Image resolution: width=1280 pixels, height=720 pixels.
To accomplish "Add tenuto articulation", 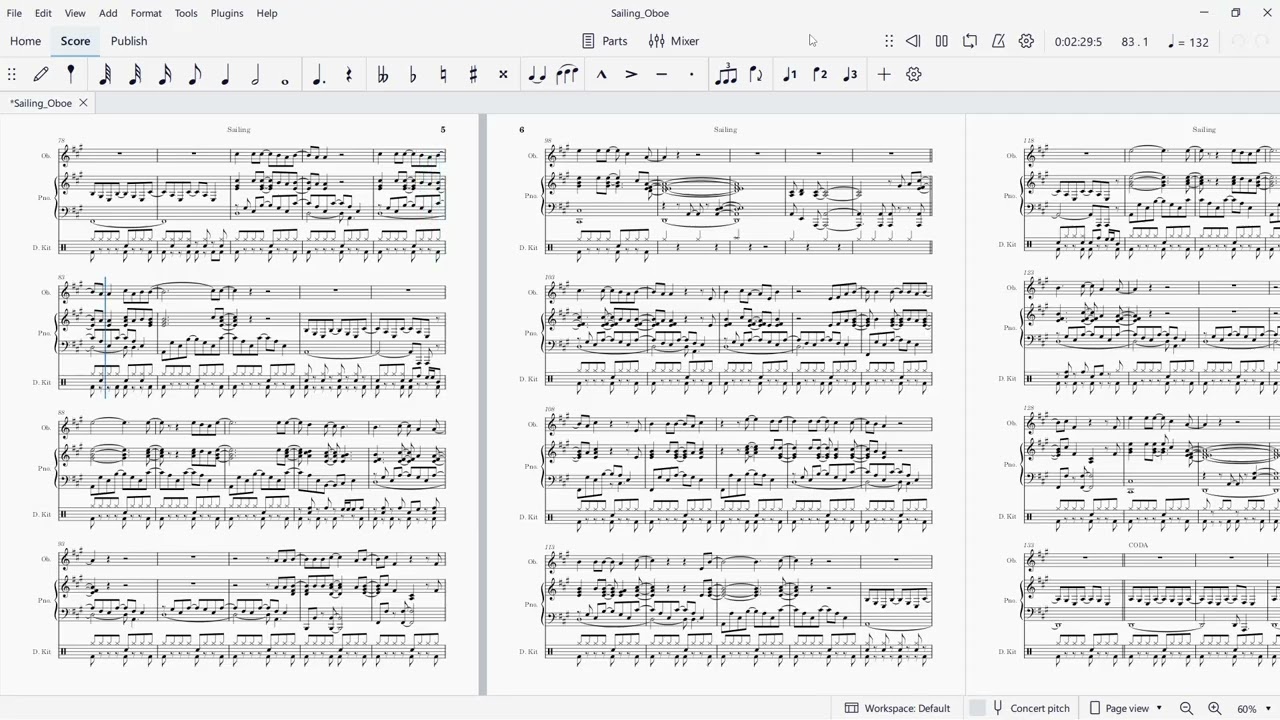I will 661,74.
